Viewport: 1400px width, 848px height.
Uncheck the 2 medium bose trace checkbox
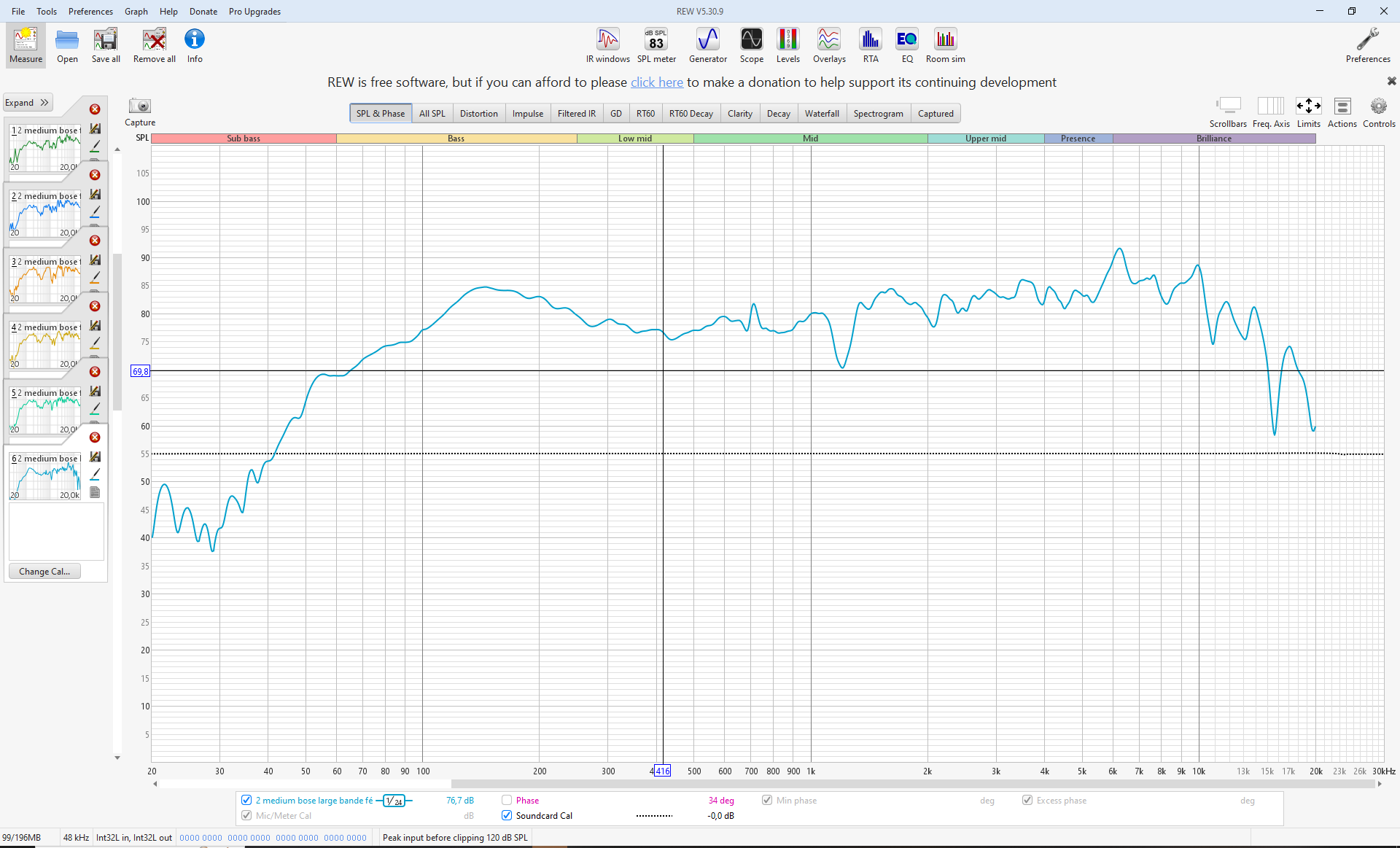246,800
